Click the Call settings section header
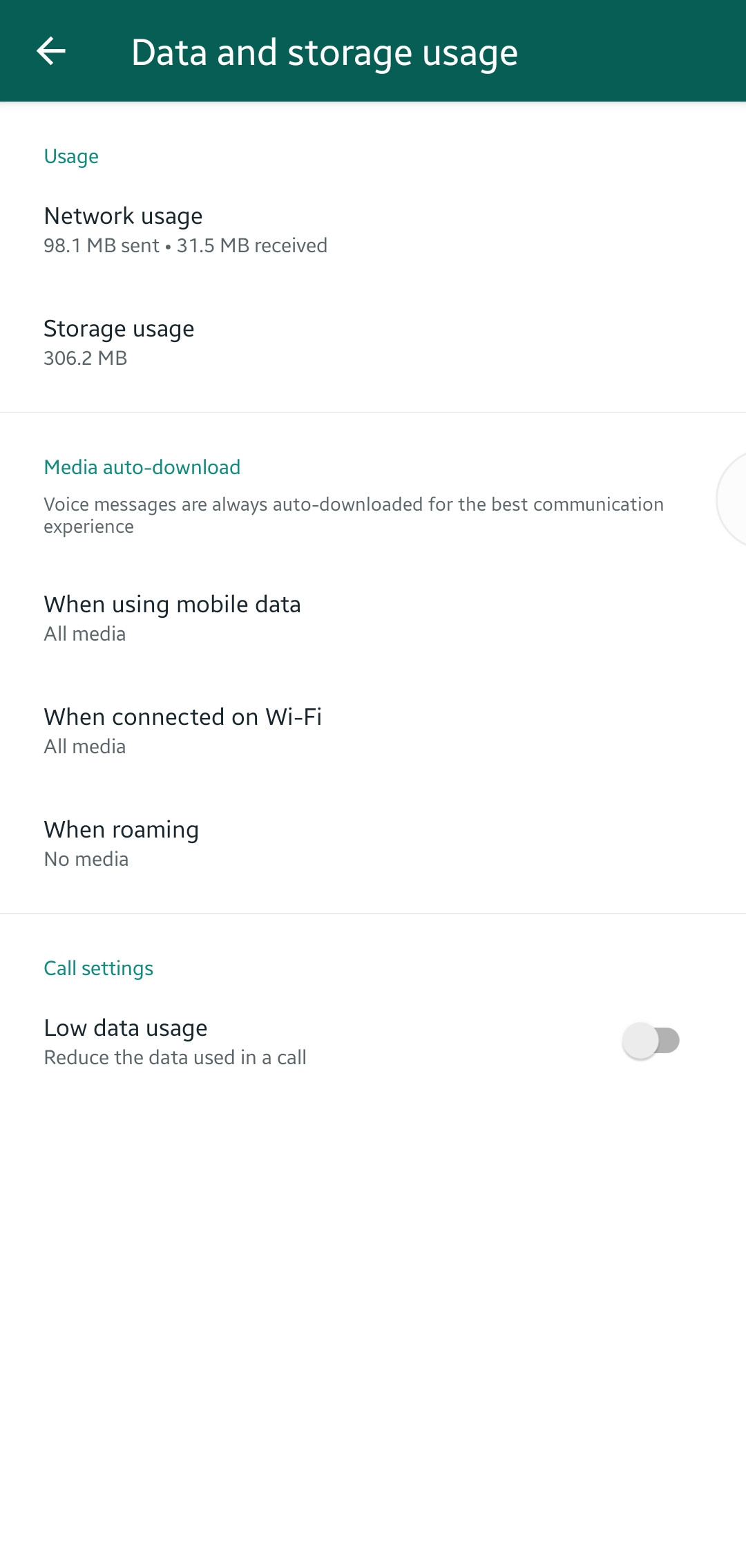 coord(99,968)
